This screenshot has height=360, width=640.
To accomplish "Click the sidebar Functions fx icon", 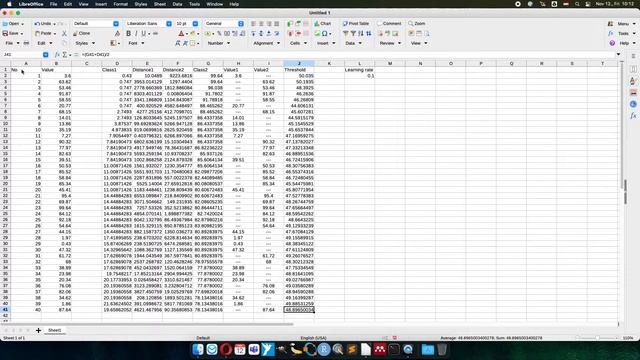I will click(633, 116).
